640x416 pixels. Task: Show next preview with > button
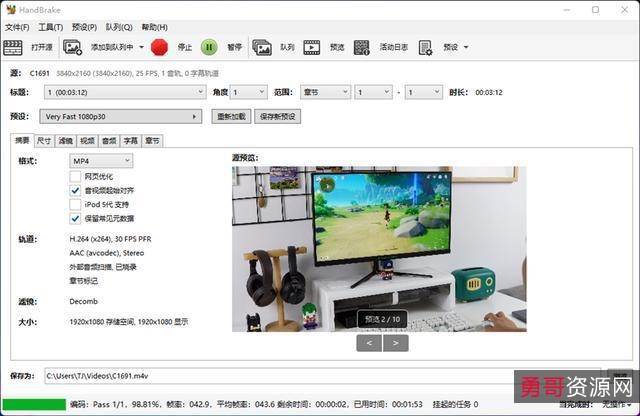[396, 343]
